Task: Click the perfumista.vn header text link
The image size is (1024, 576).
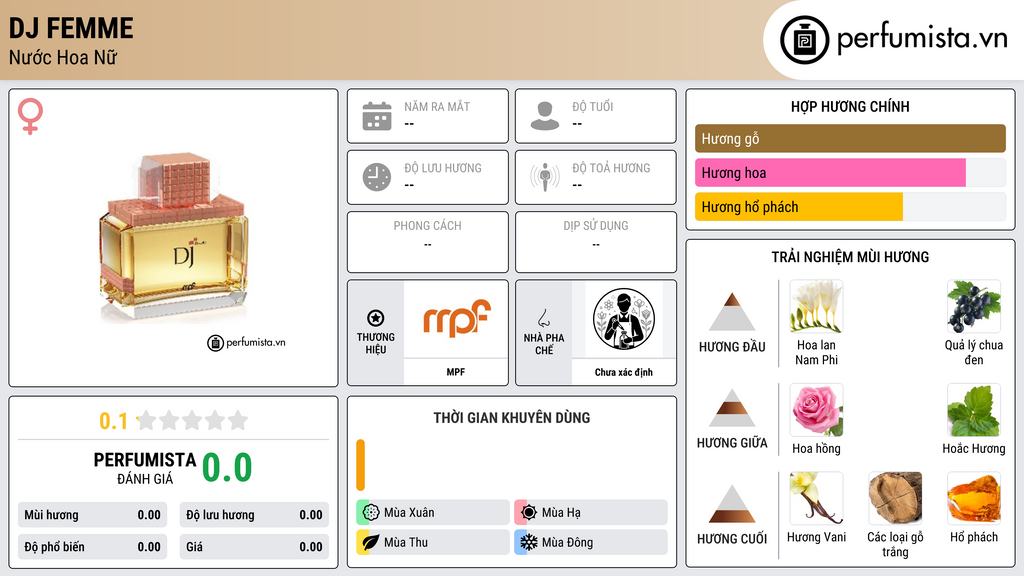Action: point(922,39)
